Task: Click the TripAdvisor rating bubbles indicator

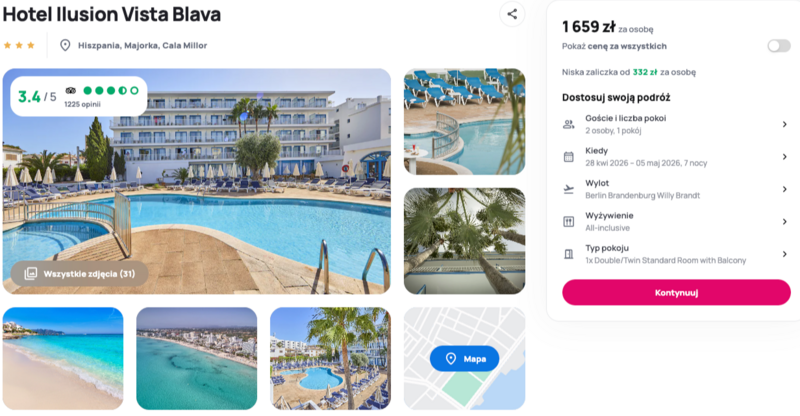Action: 111,90
